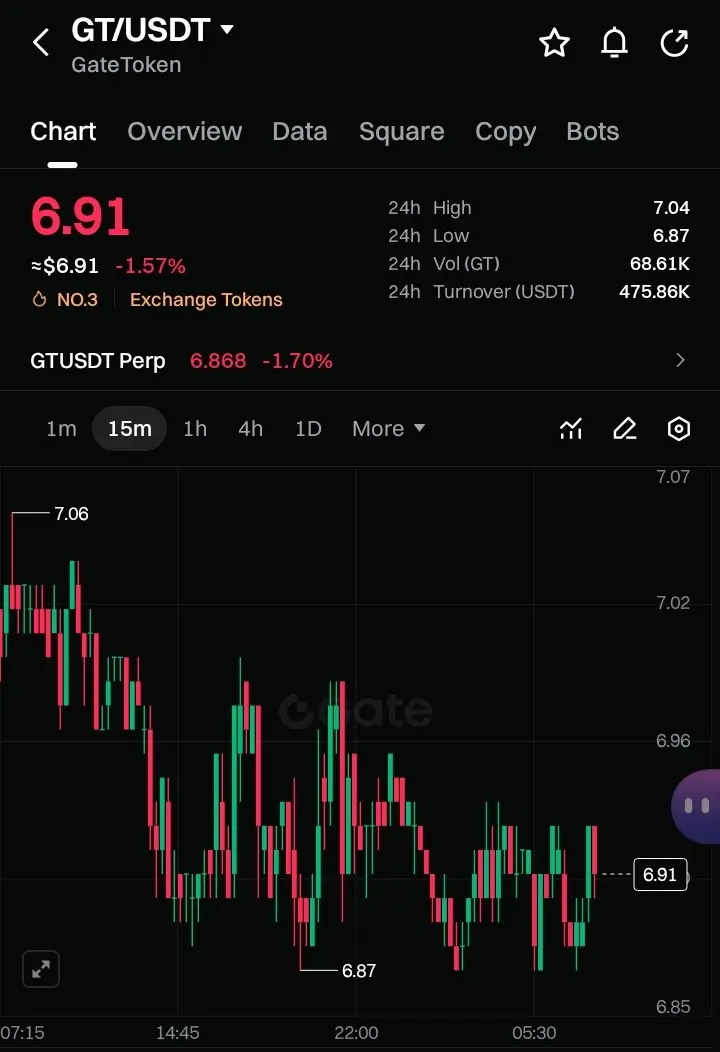The width and height of the screenshot is (720, 1052).
Task: Open GTUSDT Perp row chevron
Action: [680, 360]
